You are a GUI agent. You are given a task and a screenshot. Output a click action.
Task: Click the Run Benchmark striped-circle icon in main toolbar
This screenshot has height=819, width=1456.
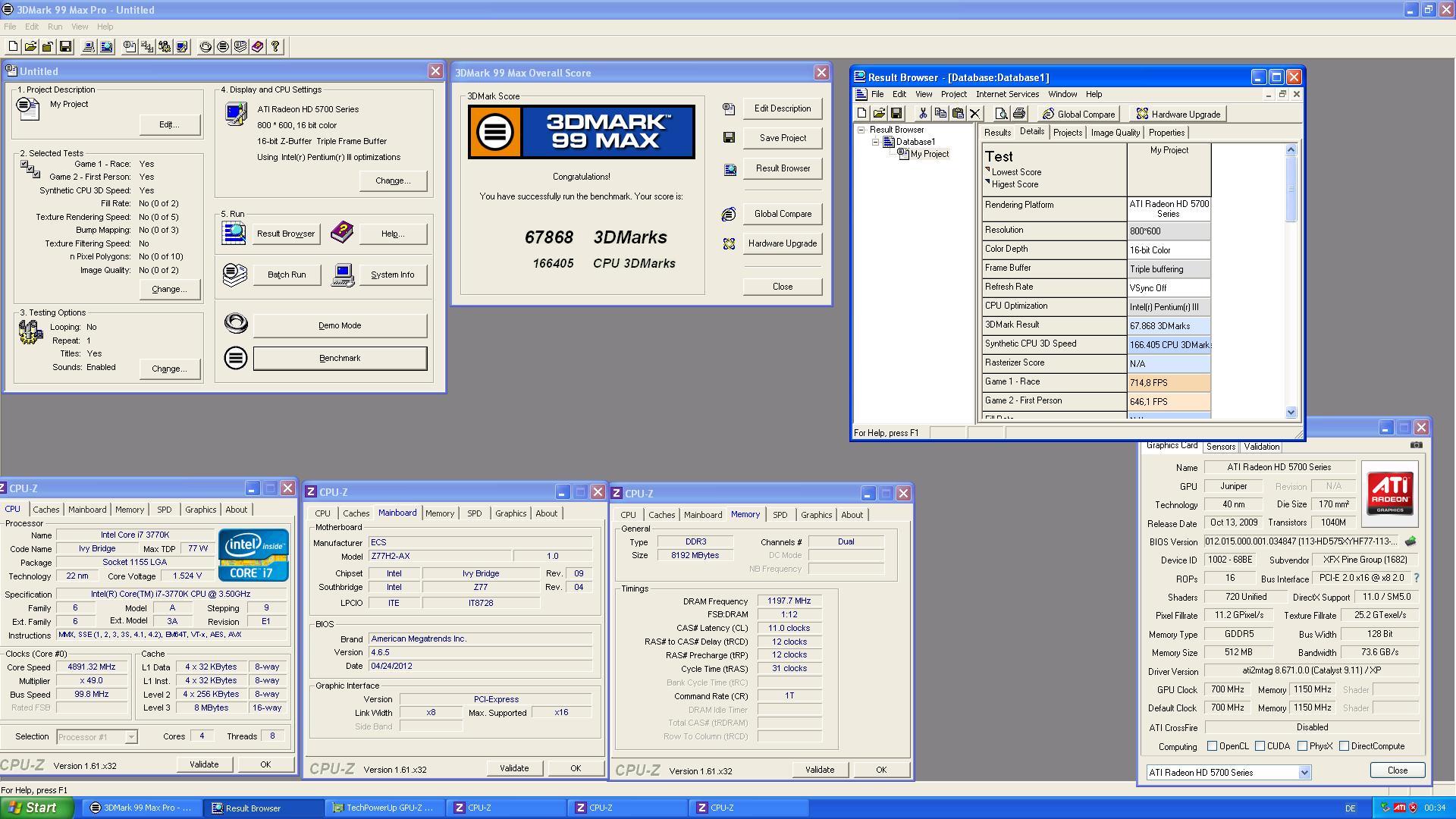tap(223, 46)
